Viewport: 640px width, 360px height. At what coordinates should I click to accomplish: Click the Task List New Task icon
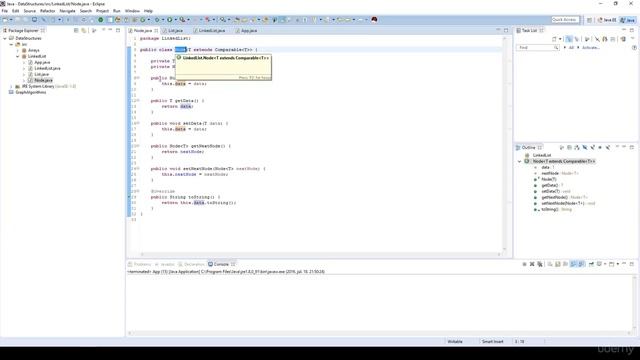pos(554,39)
